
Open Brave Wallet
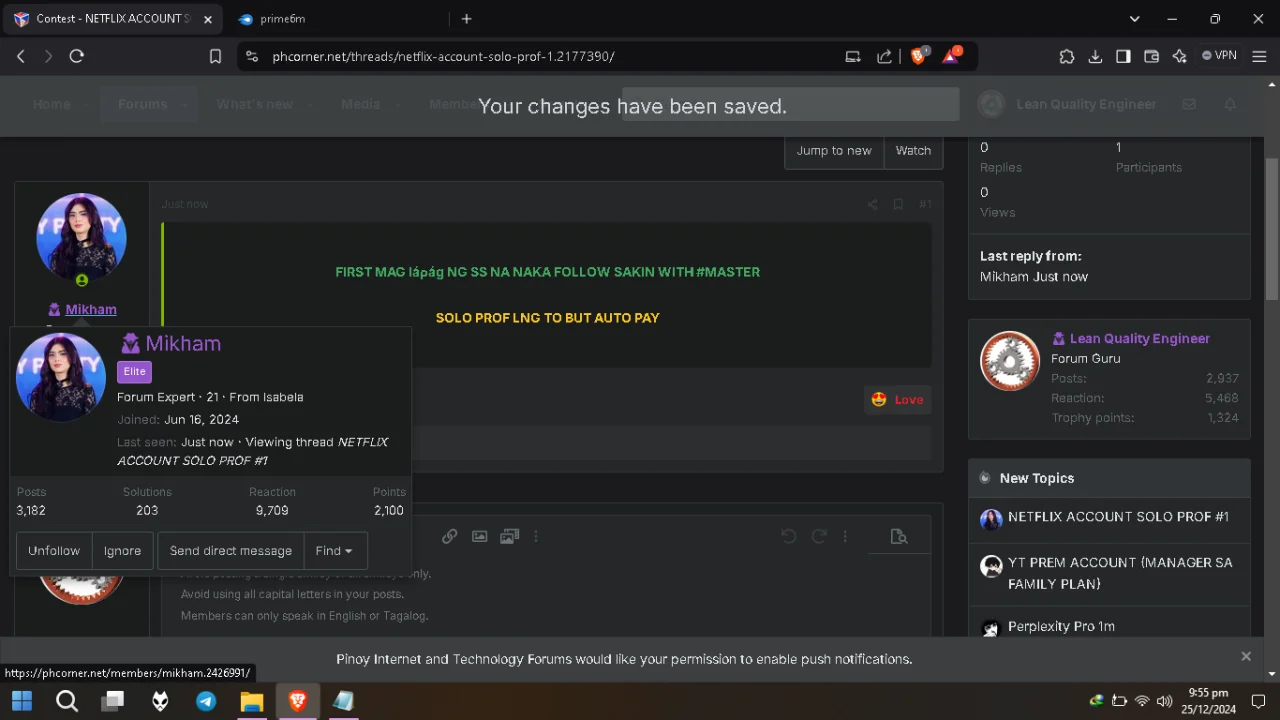[x=1151, y=57]
